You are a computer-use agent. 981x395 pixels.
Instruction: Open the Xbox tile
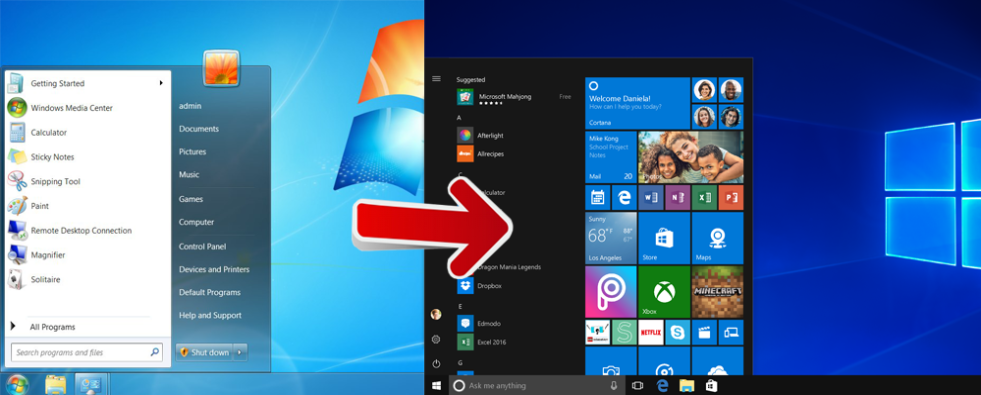(664, 292)
